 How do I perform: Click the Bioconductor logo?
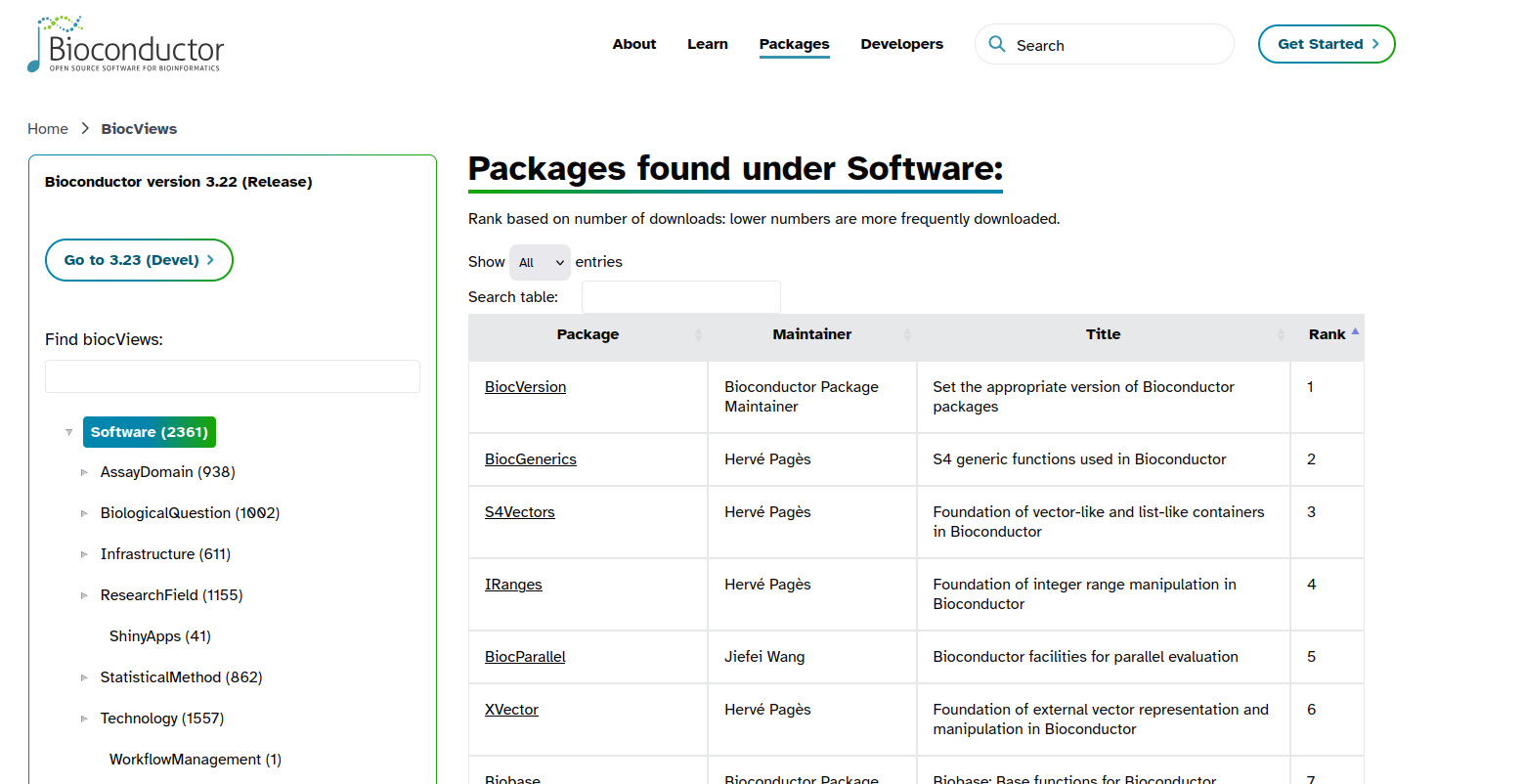pos(125,45)
